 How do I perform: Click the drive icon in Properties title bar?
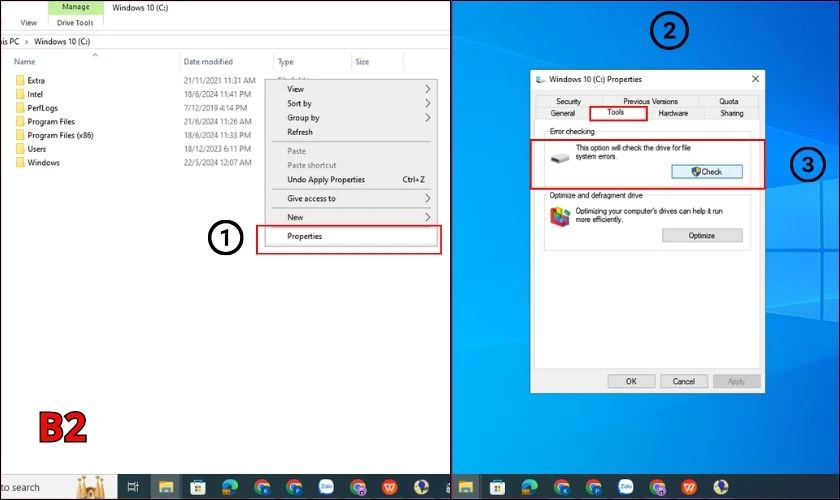click(x=541, y=79)
